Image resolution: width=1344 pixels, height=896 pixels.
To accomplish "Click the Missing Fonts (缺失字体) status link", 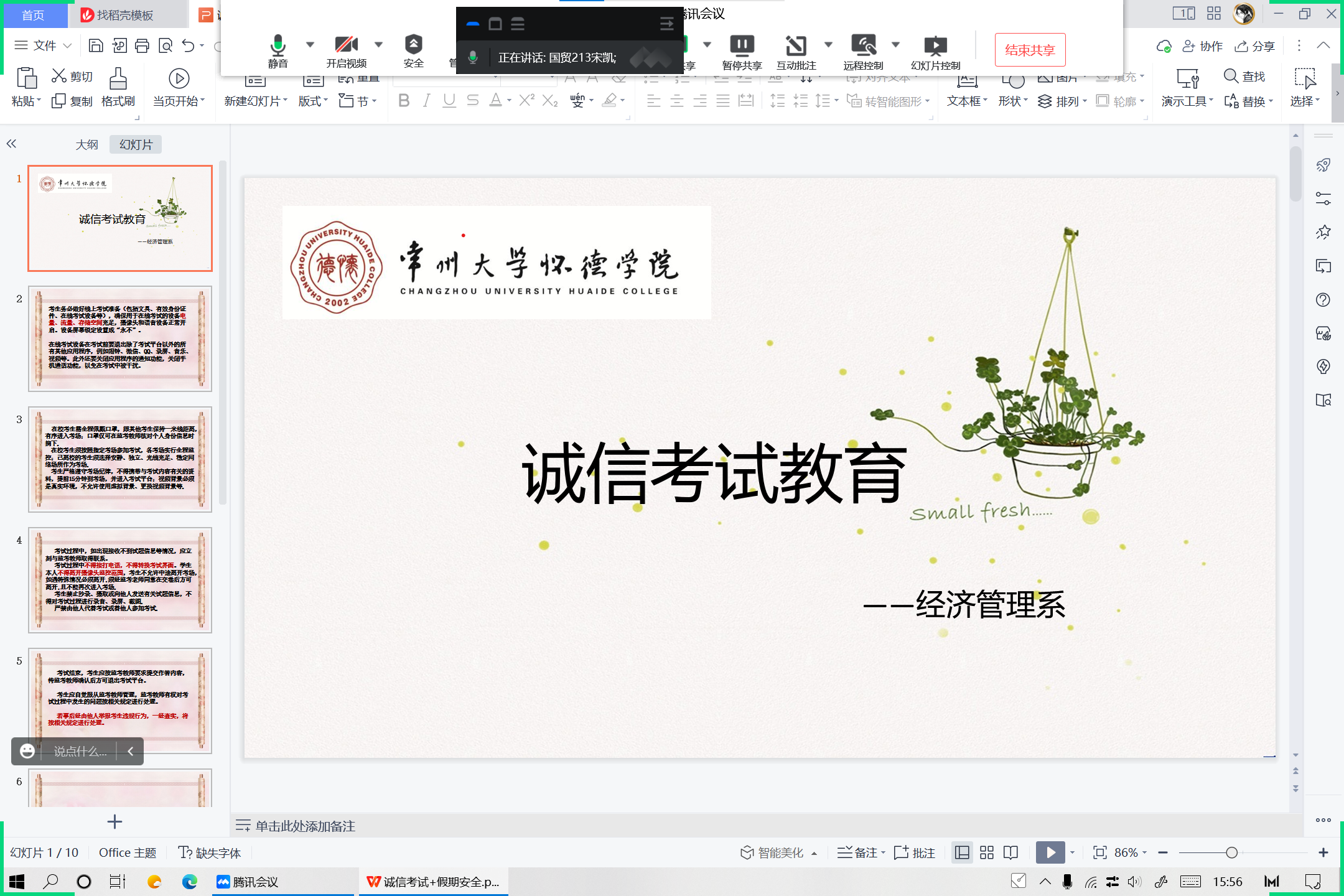I will point(210,852).
